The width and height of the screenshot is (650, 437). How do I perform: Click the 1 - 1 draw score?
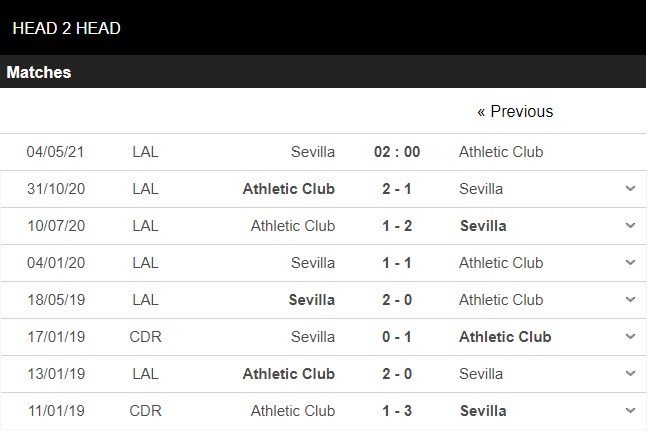397,263
